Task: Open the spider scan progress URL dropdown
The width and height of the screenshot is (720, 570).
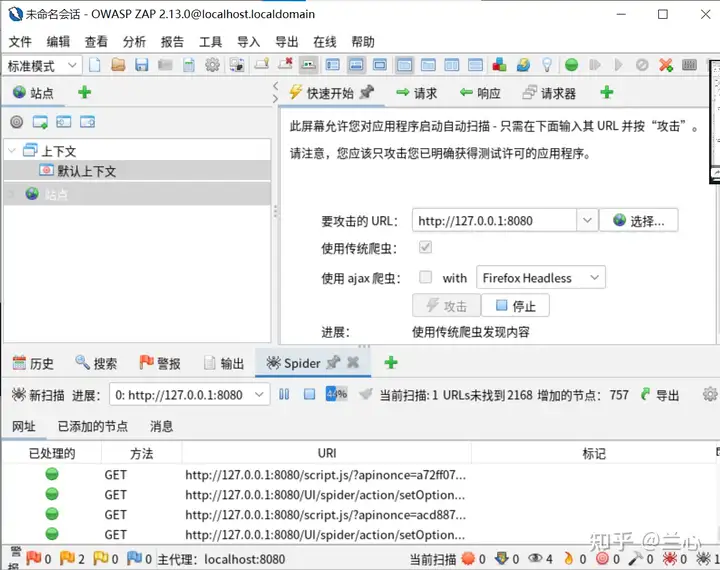Action: [x=189, y=395]
